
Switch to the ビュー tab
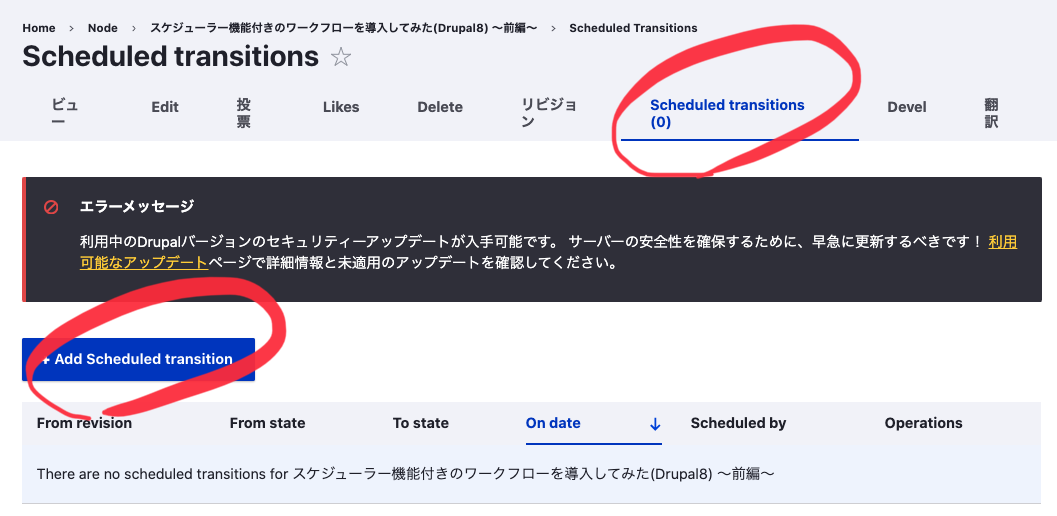(65, 113)
